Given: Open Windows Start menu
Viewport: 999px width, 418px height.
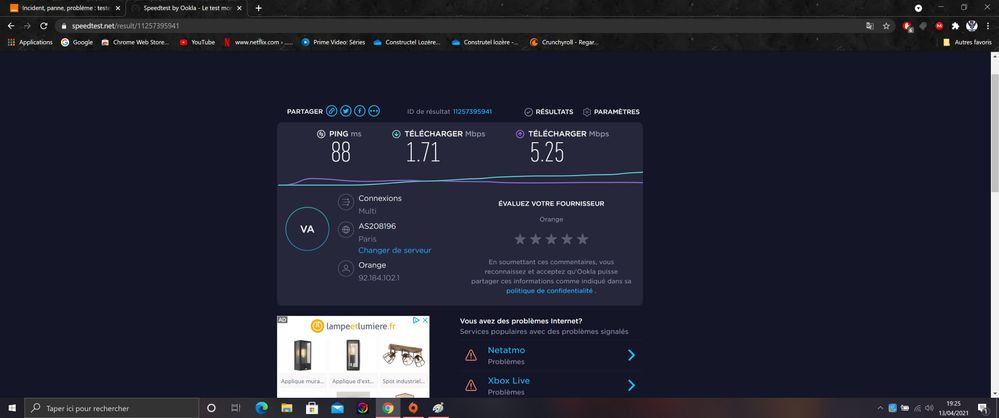Looking at the screenshot, I should (x=11, y=408).
